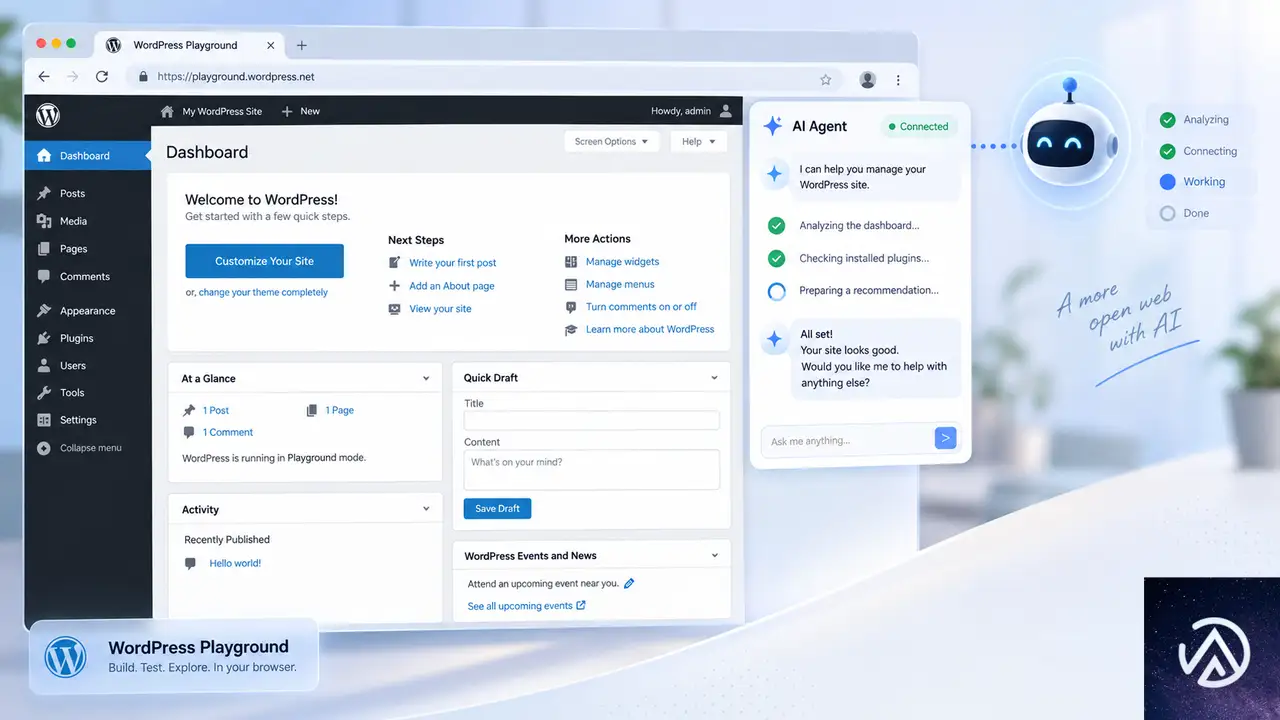Image resolution: width=1280 pixels, height=720 pixels.
Task: Click the My WordPress Site link
Action: (222, 111)
